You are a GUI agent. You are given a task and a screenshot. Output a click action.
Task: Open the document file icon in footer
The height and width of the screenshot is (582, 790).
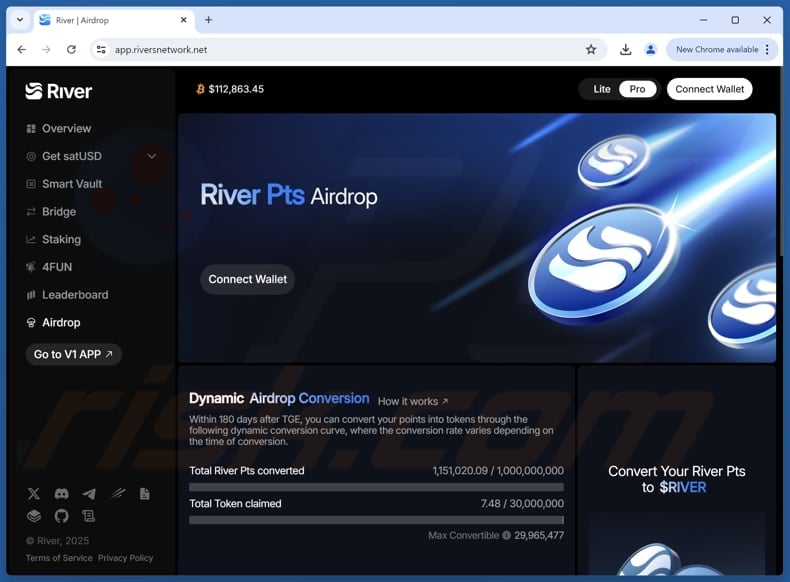(145, 494)
